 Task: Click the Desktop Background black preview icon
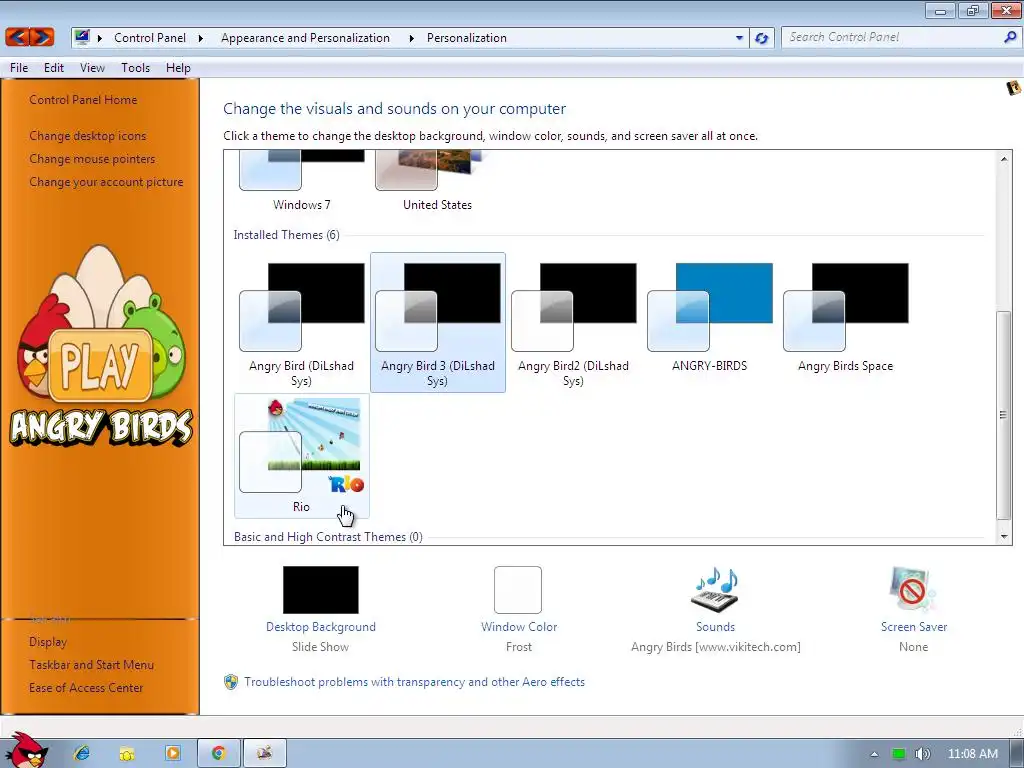click(x=321, y=590)
